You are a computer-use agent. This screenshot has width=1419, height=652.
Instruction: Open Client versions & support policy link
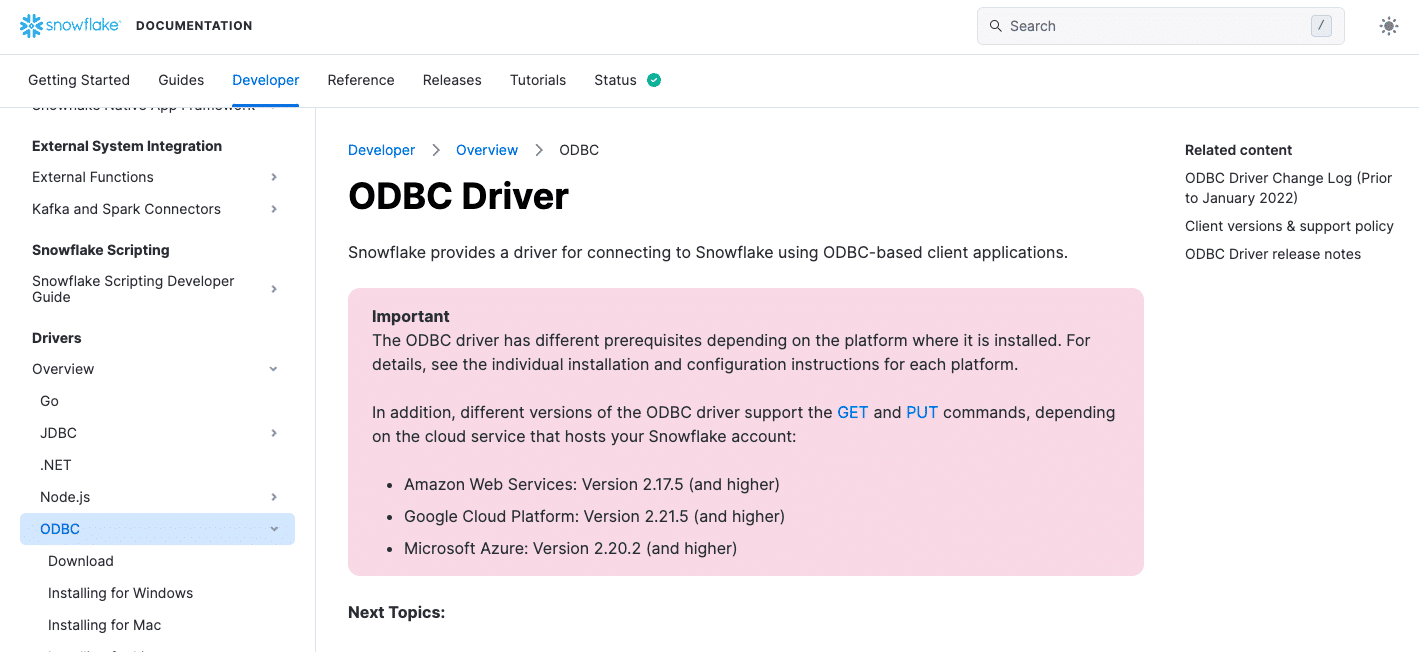click(1289, 226)
